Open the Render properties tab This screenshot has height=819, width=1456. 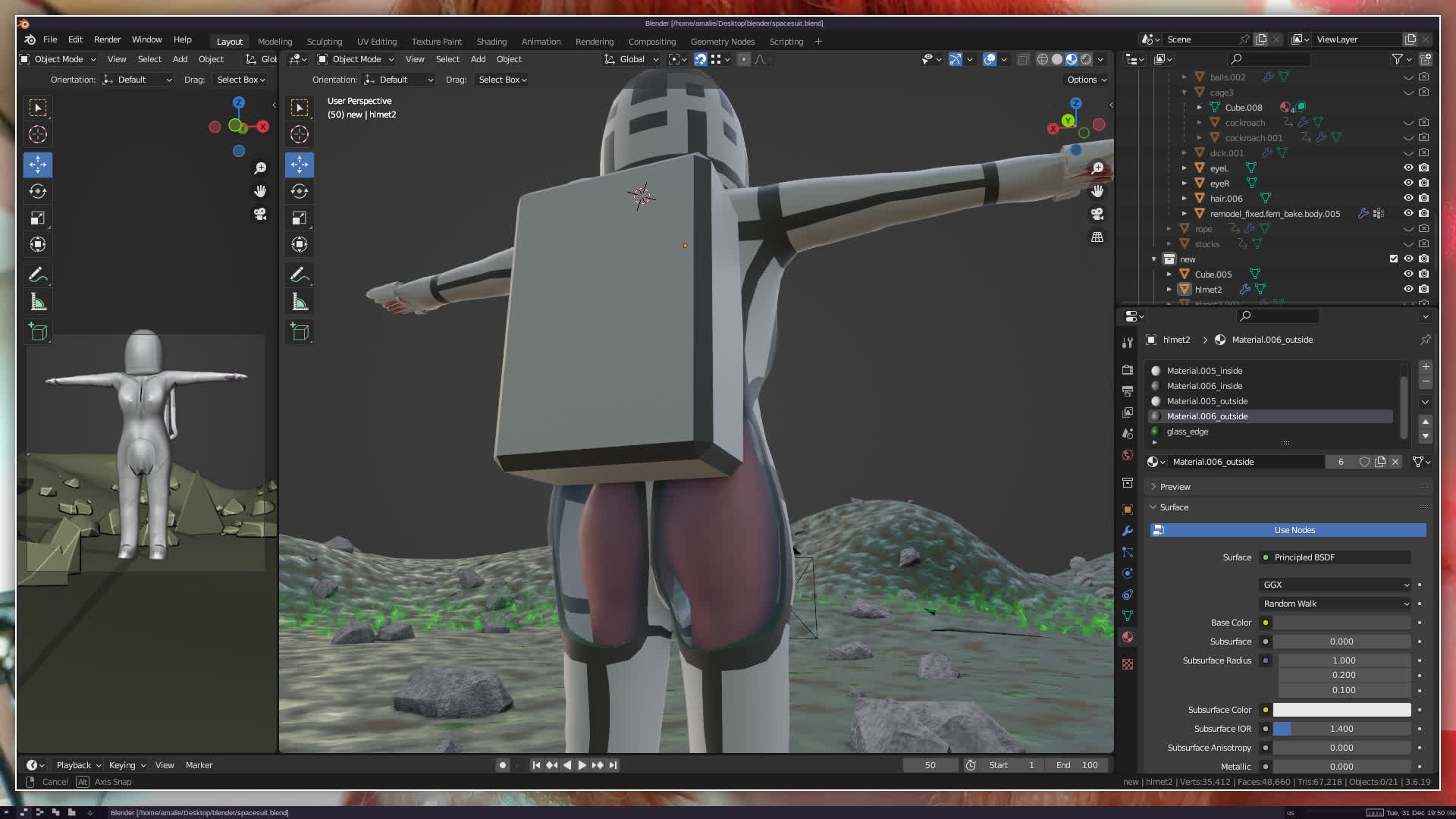pyautogui.click(x=1128, y=369)
